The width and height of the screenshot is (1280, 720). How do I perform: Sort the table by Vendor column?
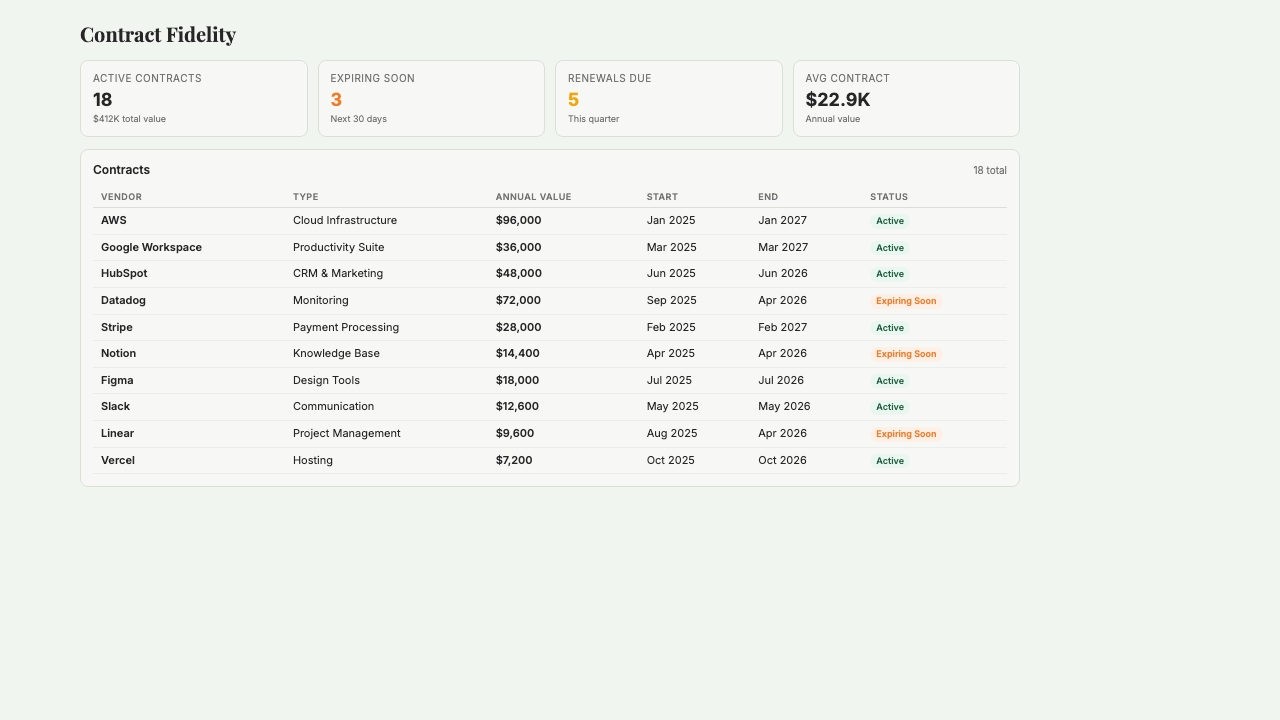coord(121,197)
